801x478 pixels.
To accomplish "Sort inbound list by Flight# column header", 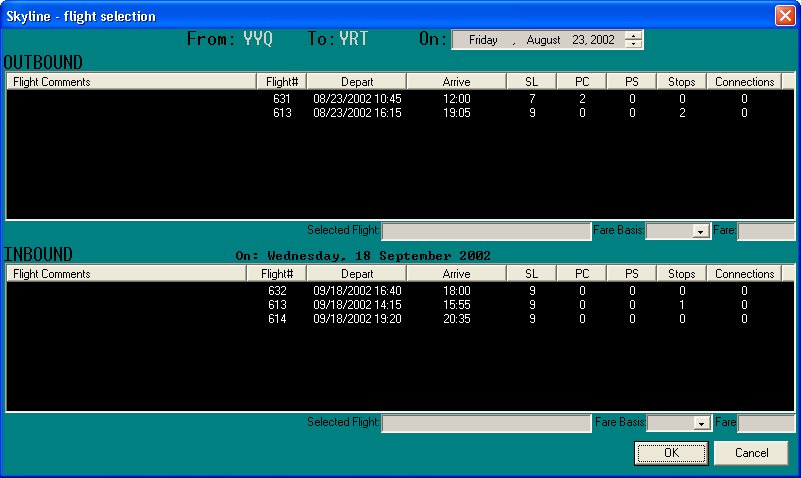I will pos(277,274).
